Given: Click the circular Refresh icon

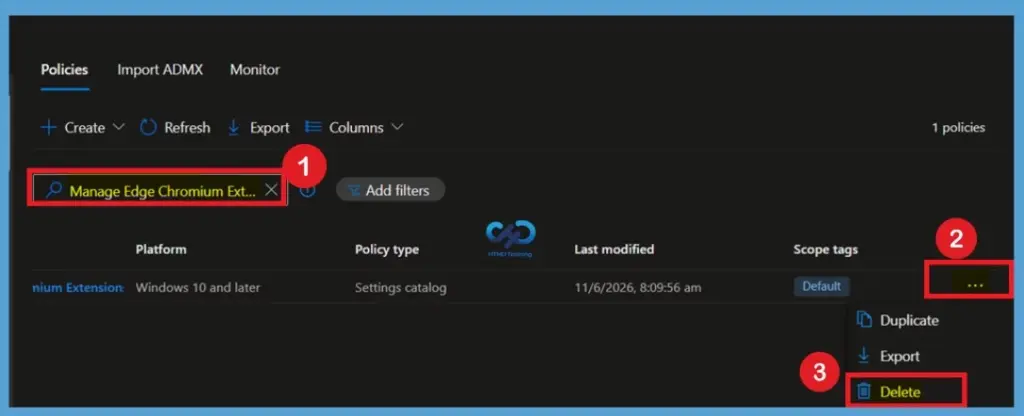Looking at the screenshot, I should 148,127.
